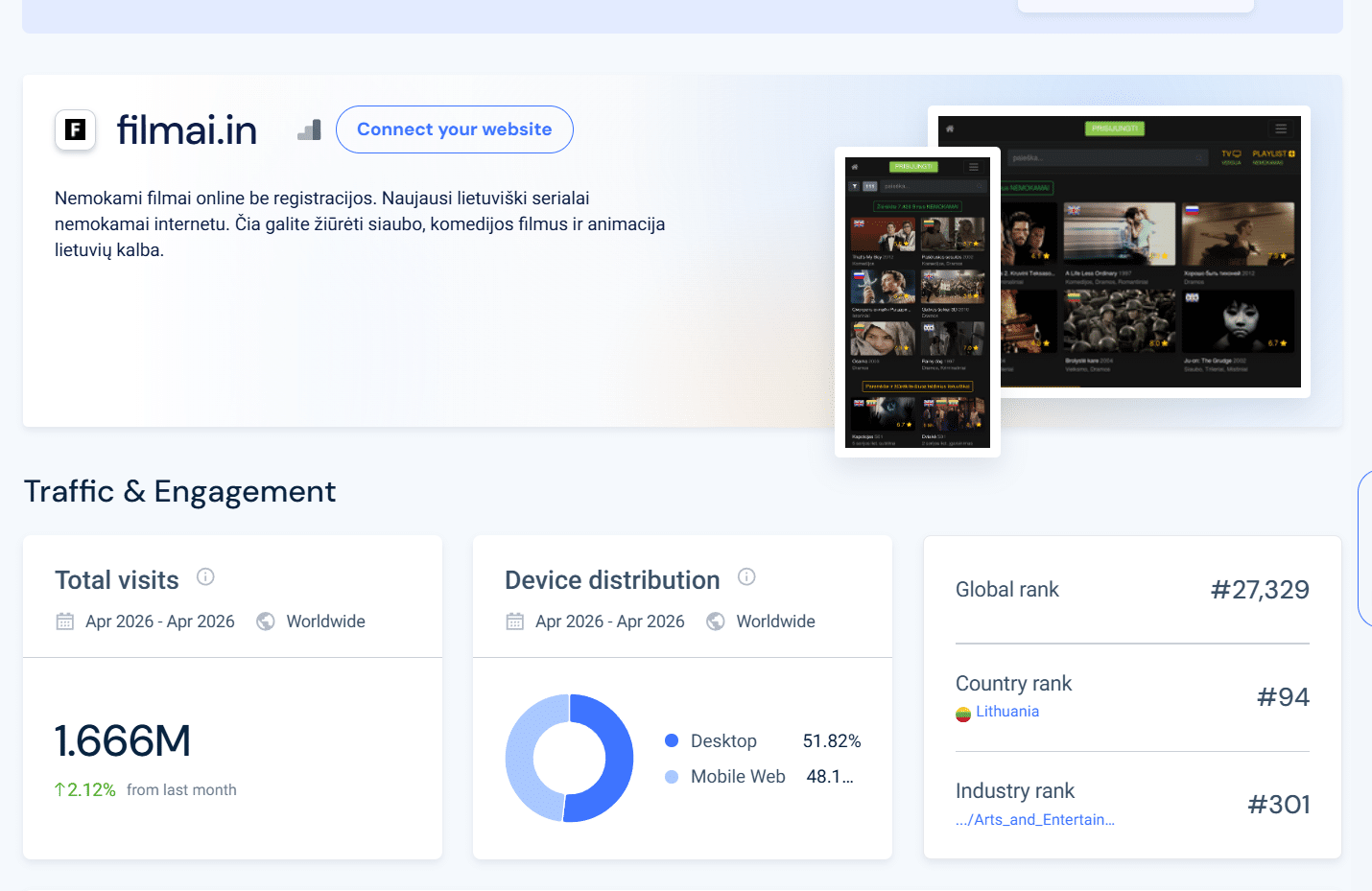The image size is (1372, 891).
Task: Click the "from last month" text
Action: click(x=181, y=790)
